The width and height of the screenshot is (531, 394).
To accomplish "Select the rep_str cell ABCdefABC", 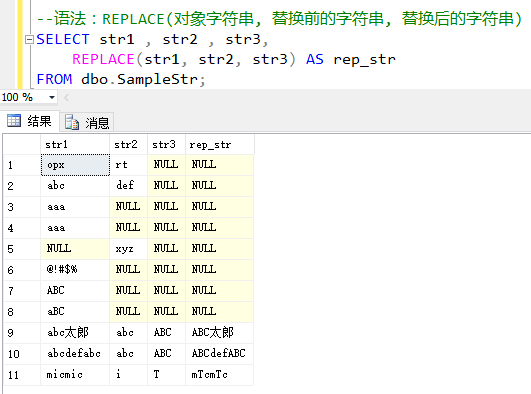I will tap(220, 354).
